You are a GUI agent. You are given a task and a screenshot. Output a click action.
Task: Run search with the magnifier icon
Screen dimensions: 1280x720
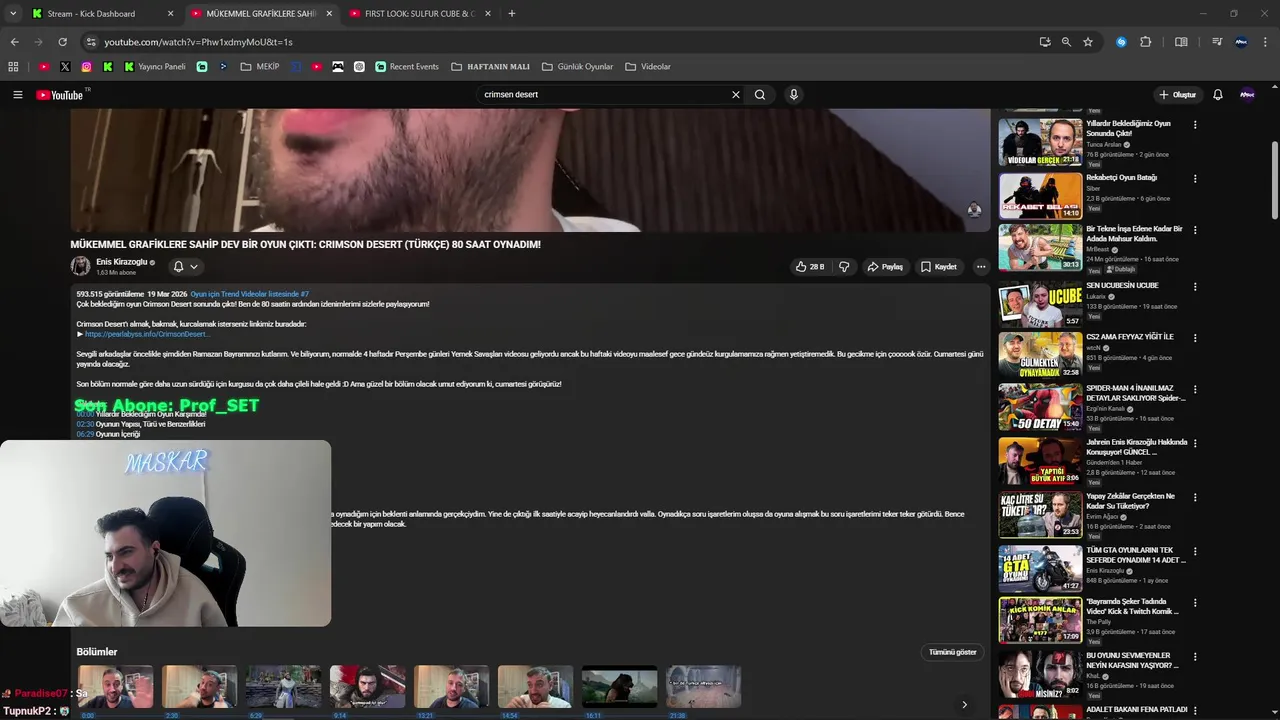click(x=760, y=95)
